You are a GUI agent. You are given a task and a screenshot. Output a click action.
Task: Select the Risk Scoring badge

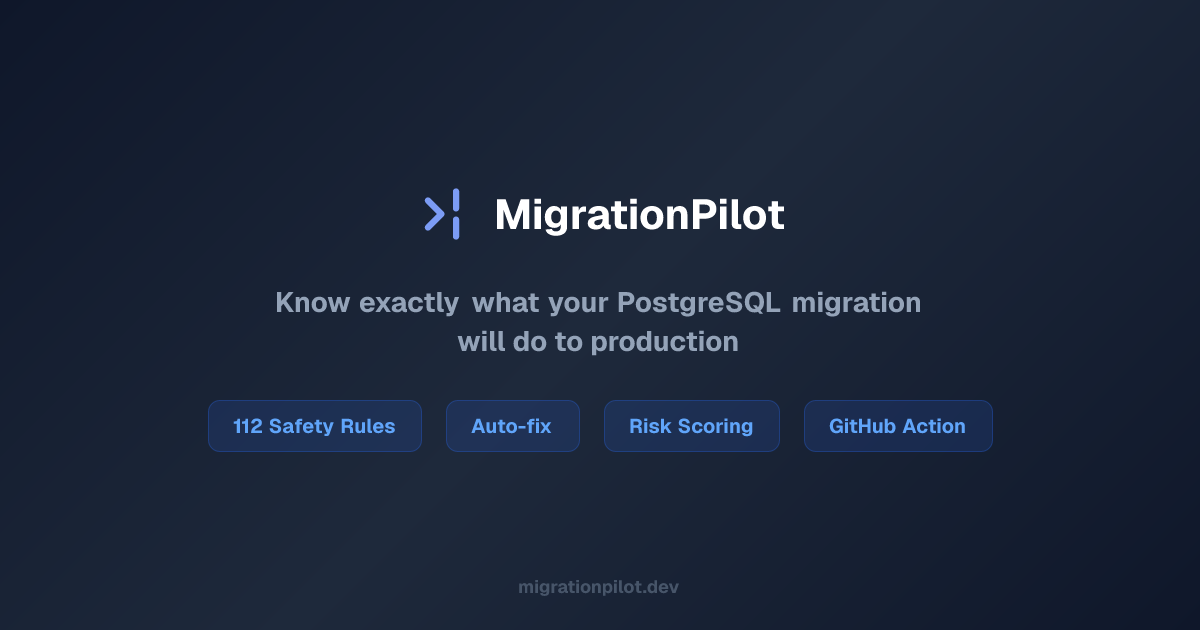[x=691, y=426]
